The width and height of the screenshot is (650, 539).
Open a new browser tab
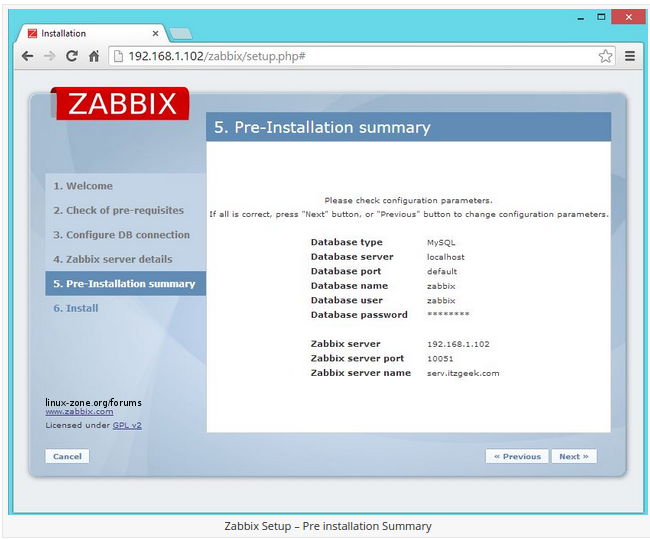click(x=181, y=34)
